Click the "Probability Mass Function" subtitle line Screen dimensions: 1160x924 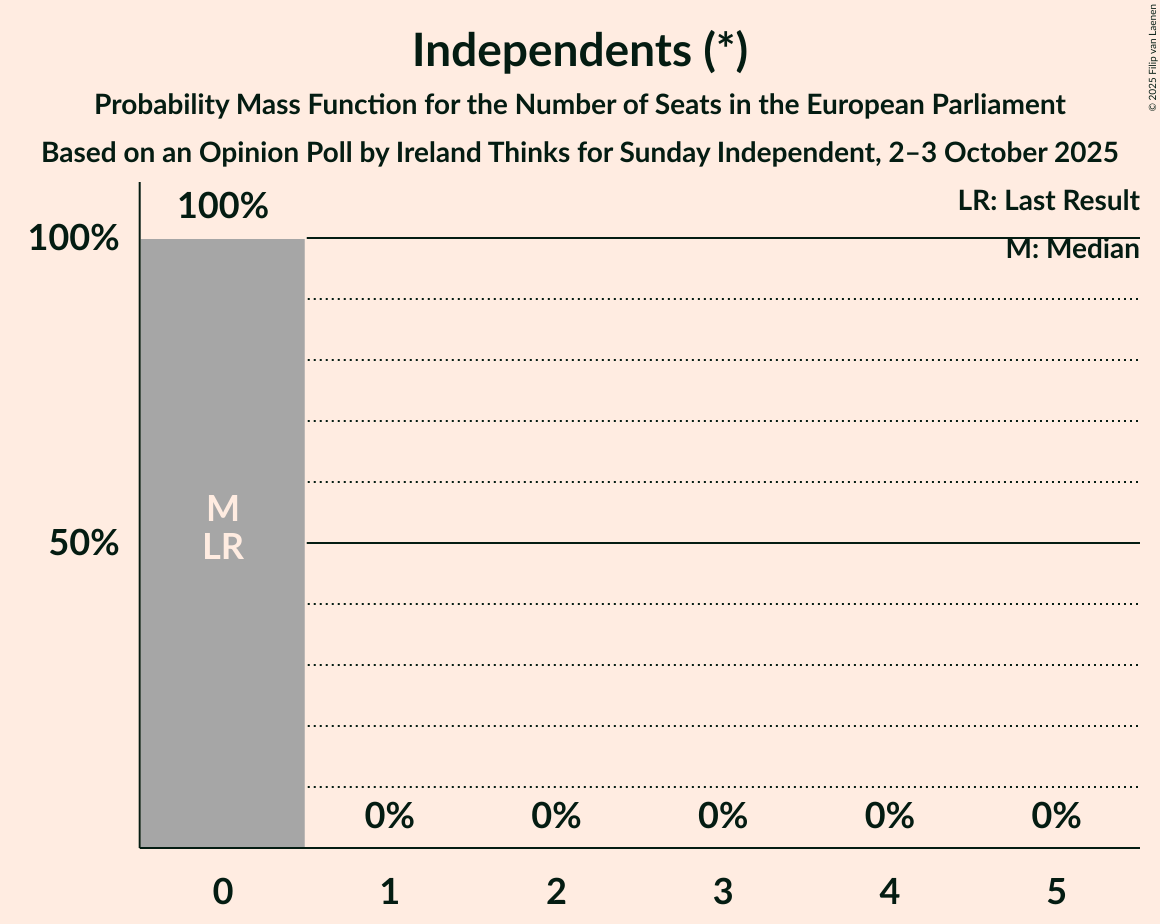point(580,105)
